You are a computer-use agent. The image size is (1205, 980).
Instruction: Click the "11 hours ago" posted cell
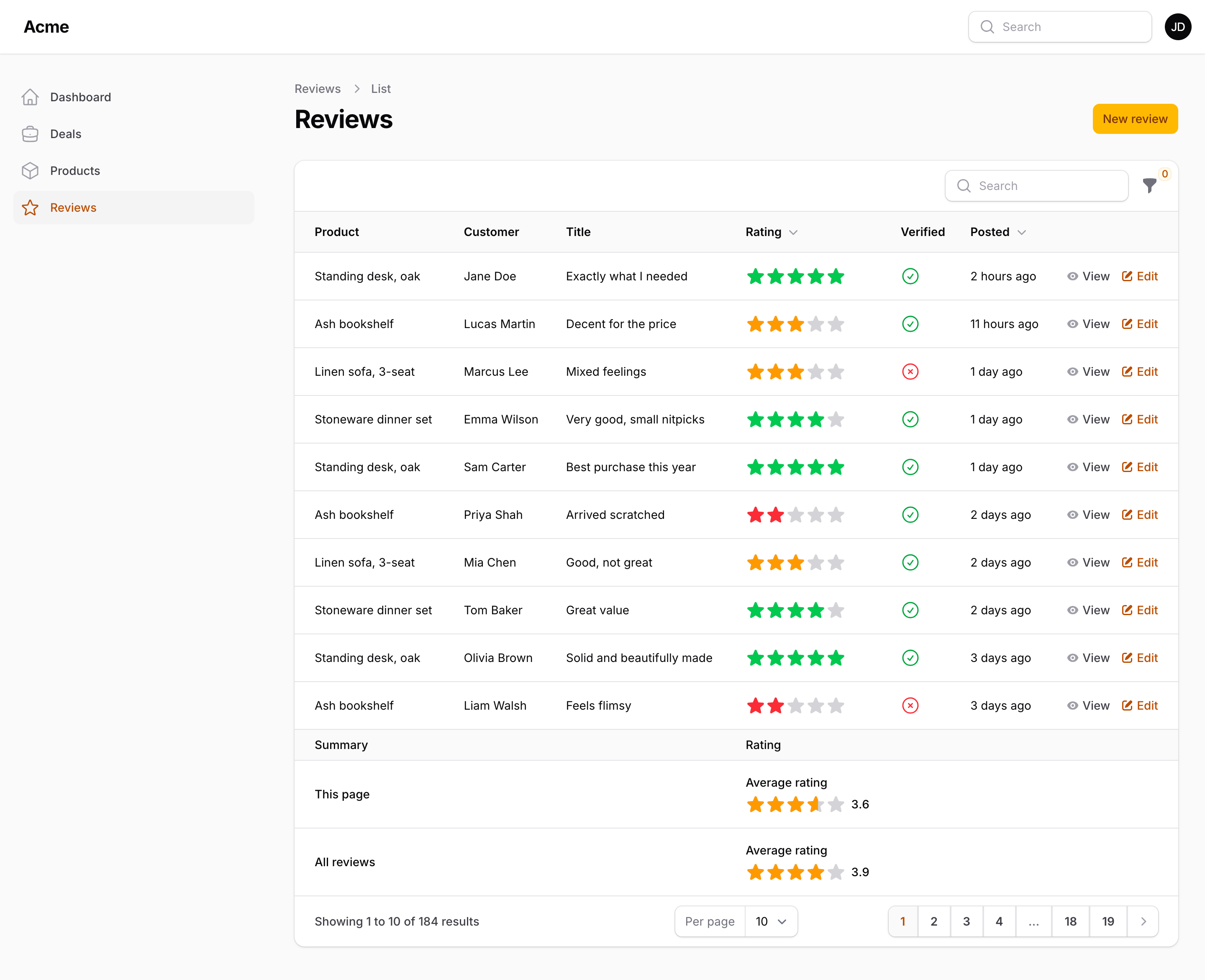coord(1003,324)
